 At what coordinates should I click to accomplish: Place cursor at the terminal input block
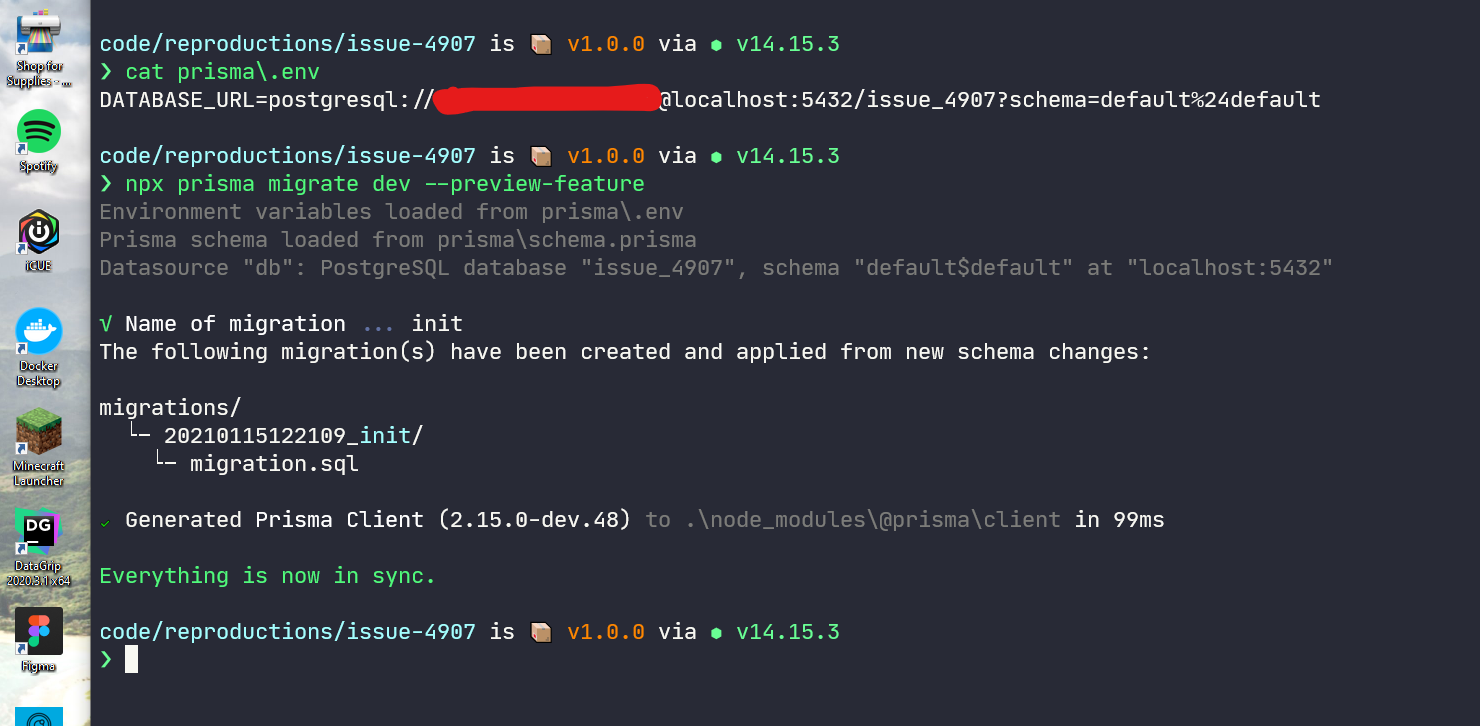click(131, 659)
